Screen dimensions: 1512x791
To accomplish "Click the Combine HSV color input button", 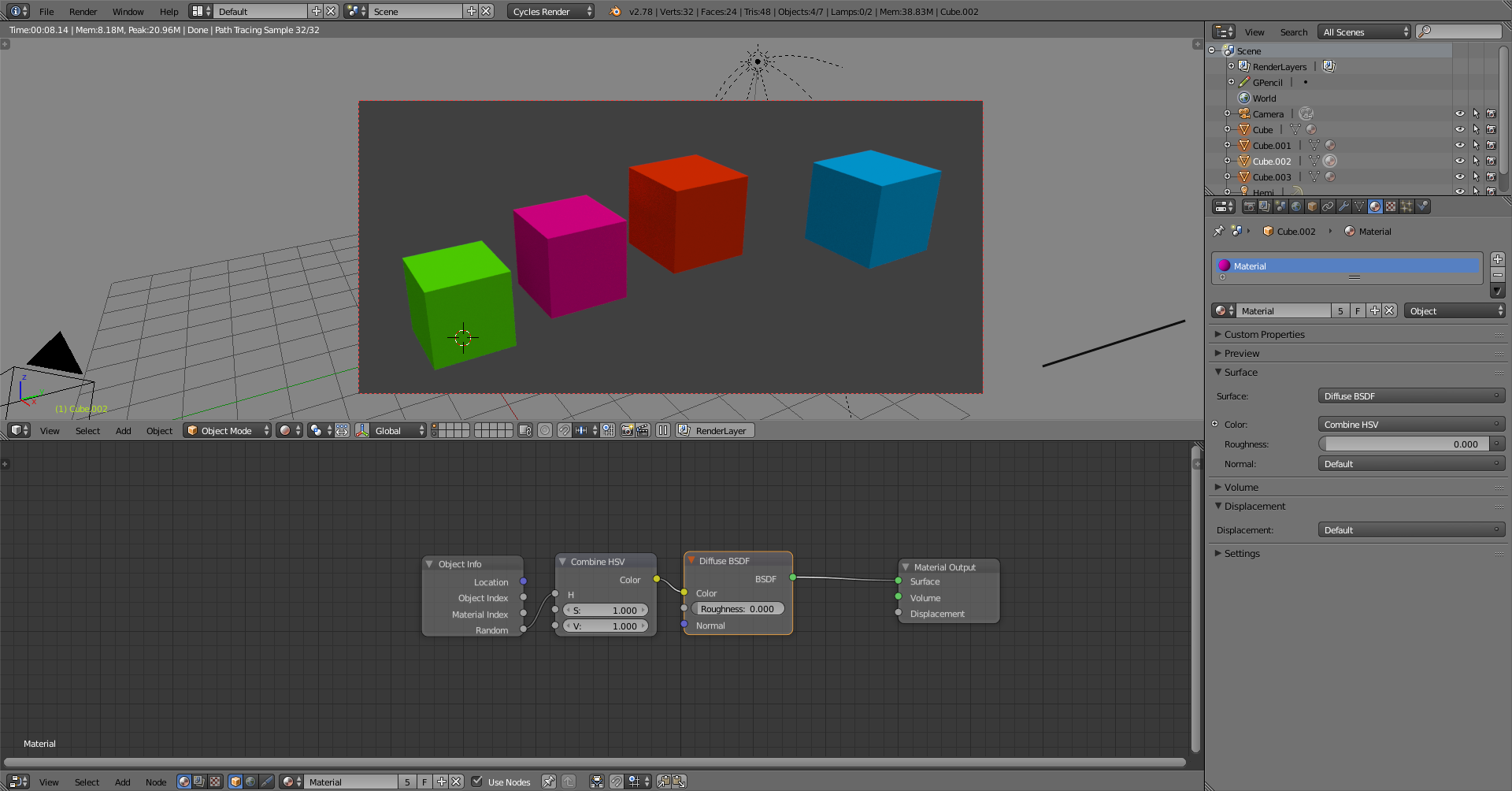I will pos(1411,424).
